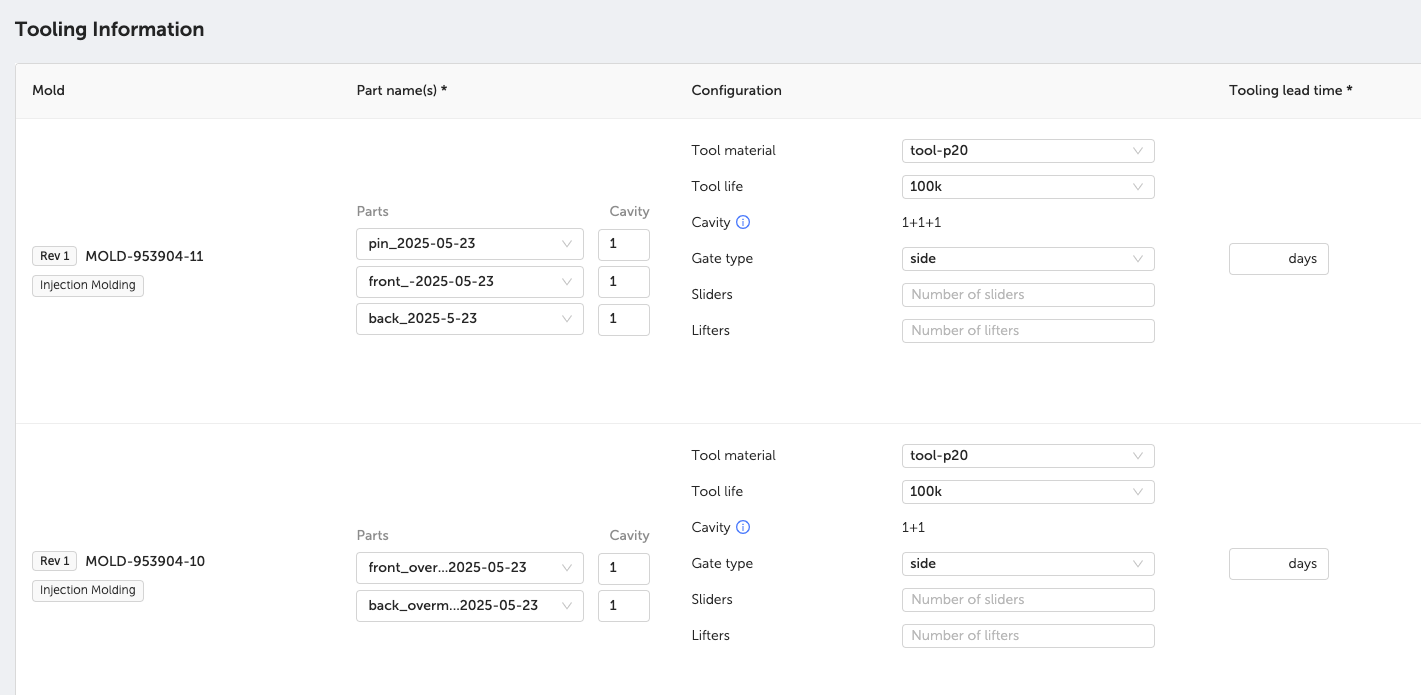This screenshot has height=695, width=1421.
Task: Open Tool material dropdown for MOLD-953904-10
Action: tap(1027, 456)
